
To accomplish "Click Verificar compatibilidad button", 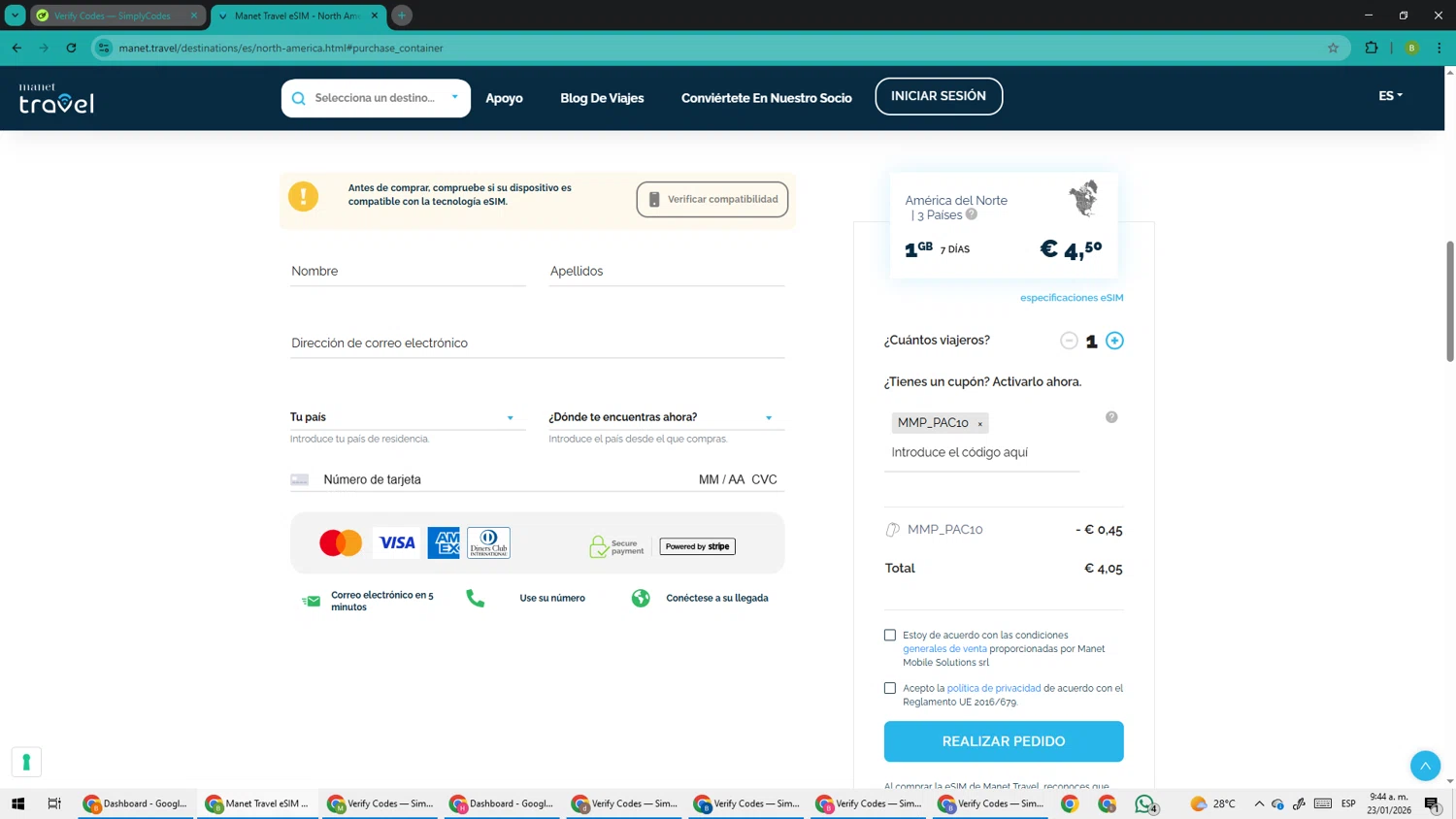I will [712, 199].
